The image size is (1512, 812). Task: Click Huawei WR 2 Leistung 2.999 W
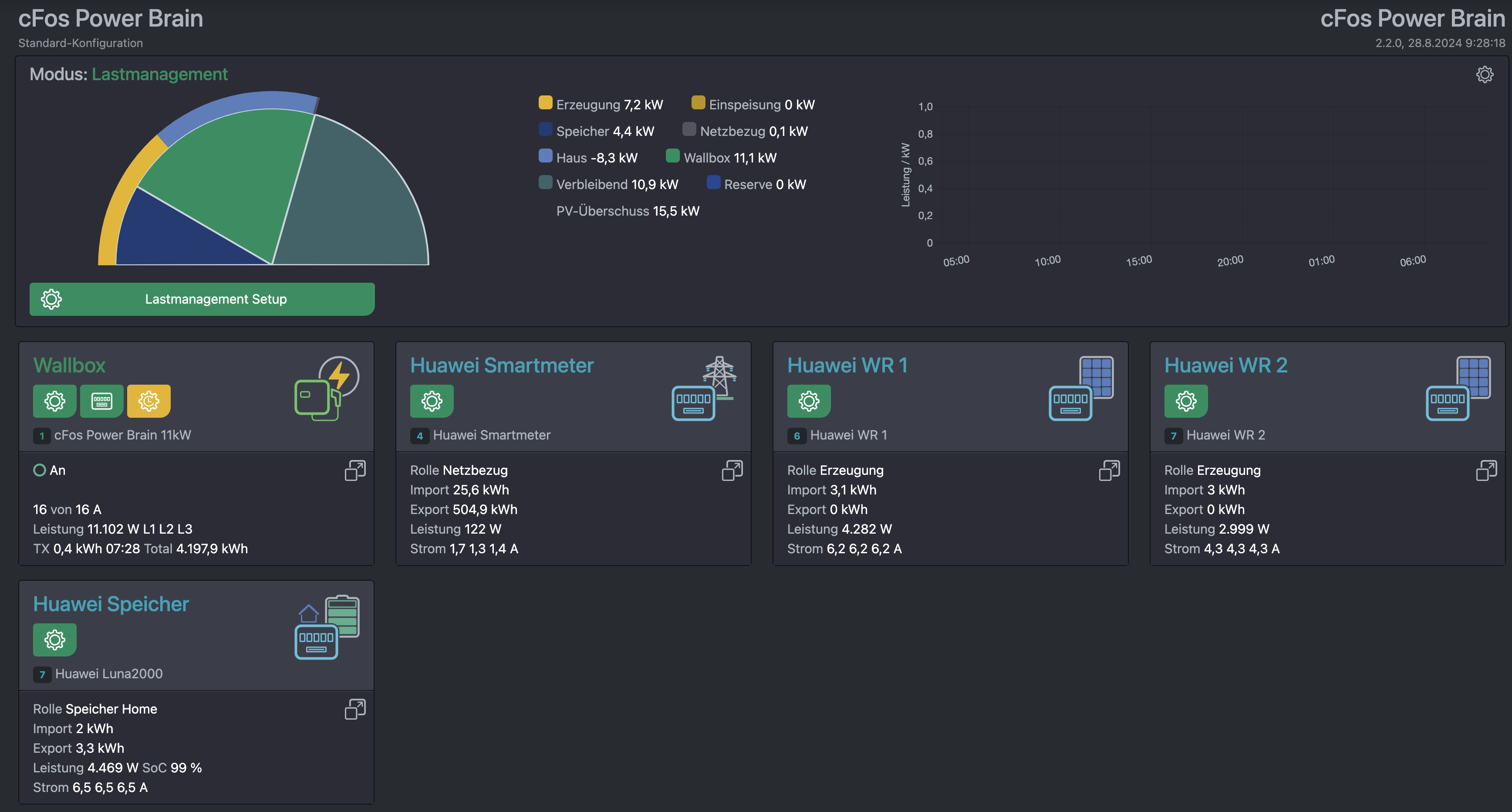point(1217,529)
